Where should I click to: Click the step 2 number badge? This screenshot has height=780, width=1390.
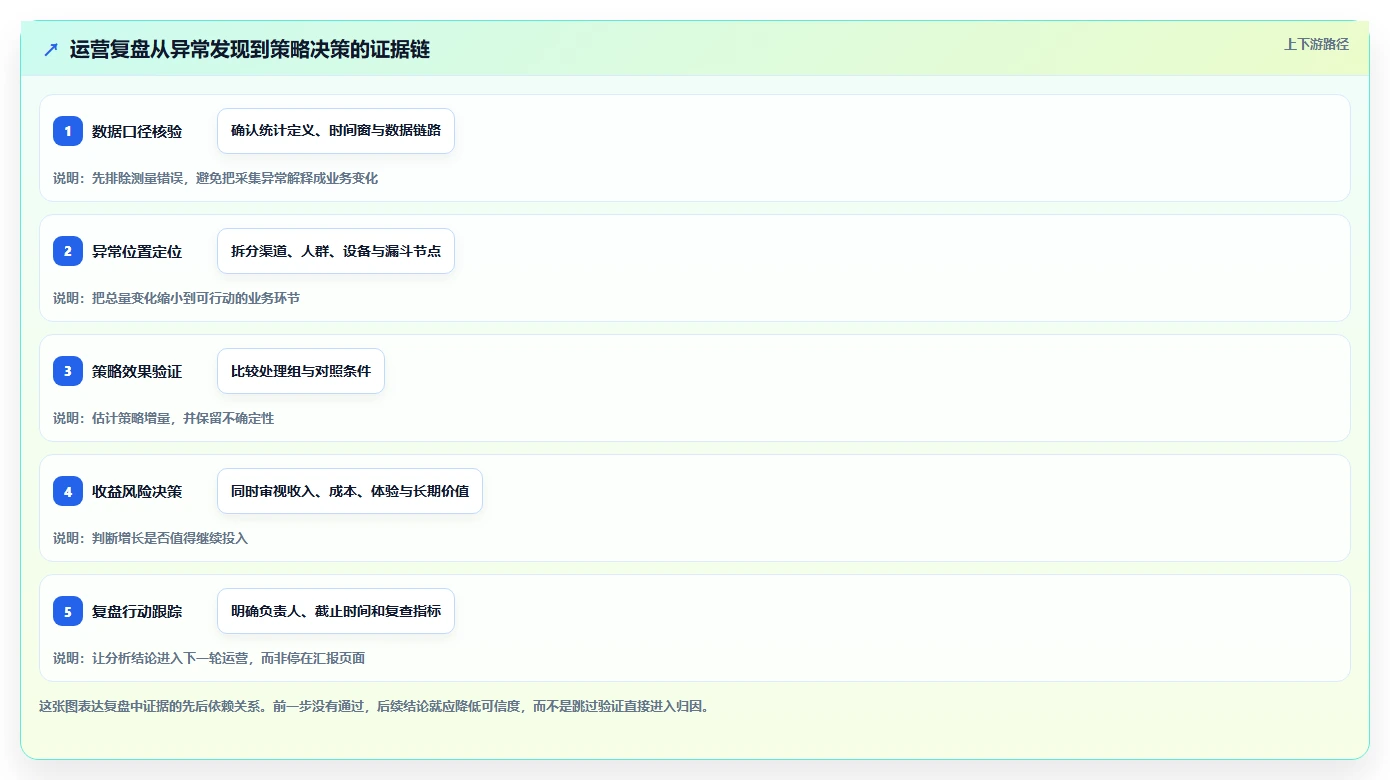[68, 251]
